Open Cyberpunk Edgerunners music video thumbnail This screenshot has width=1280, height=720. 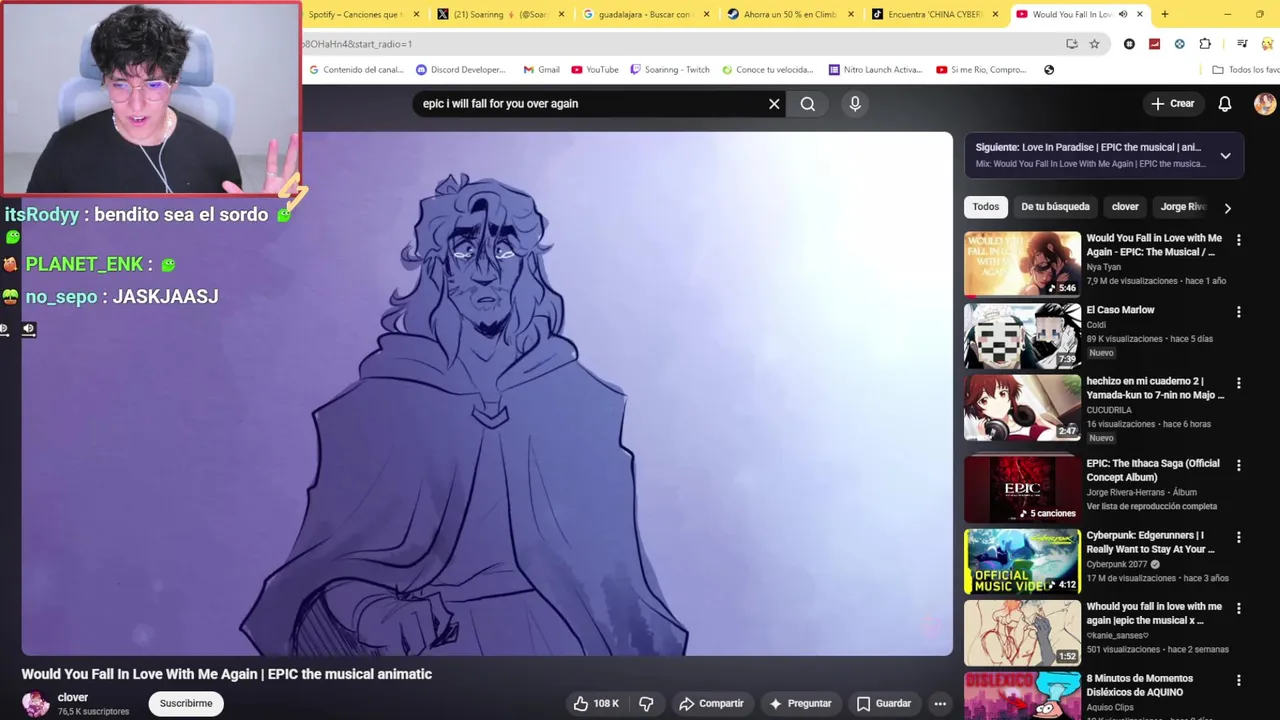(x=1022, y=561)
